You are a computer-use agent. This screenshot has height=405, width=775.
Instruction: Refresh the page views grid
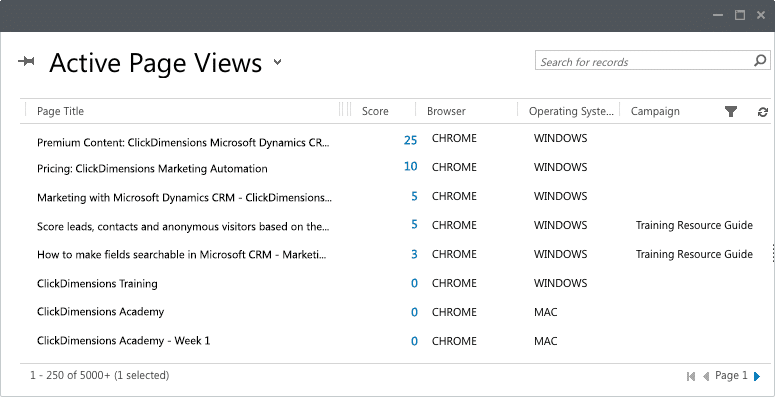[763, 112]
